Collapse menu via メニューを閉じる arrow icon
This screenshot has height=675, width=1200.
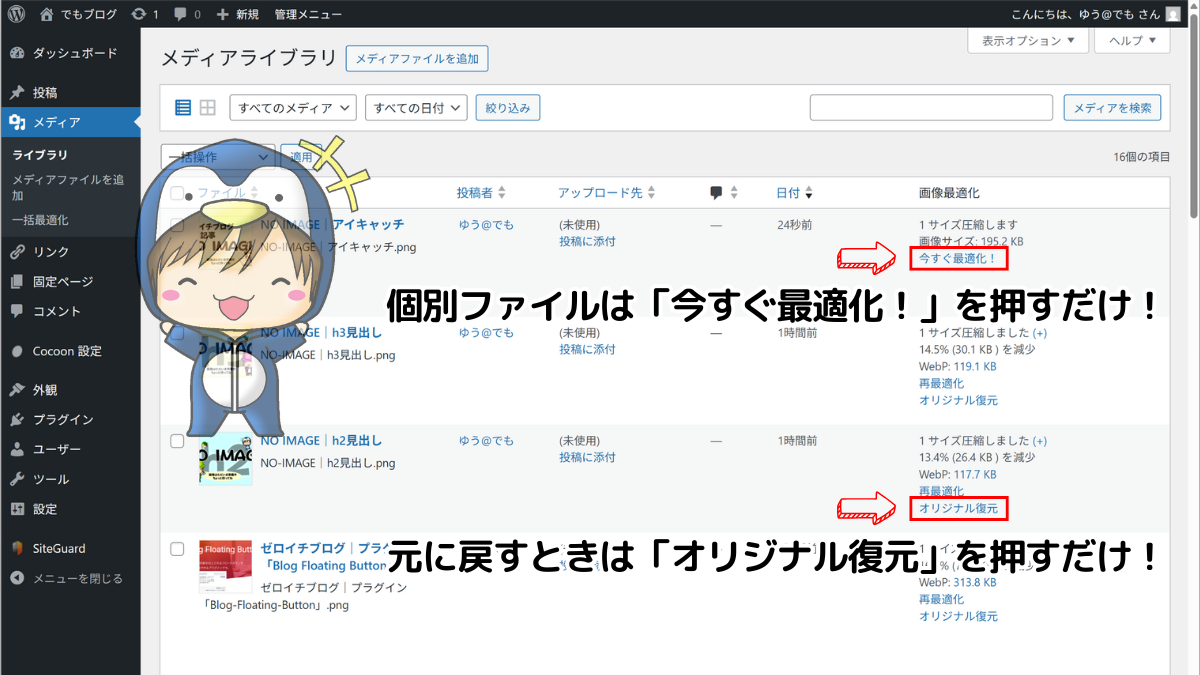click(17, 578)
